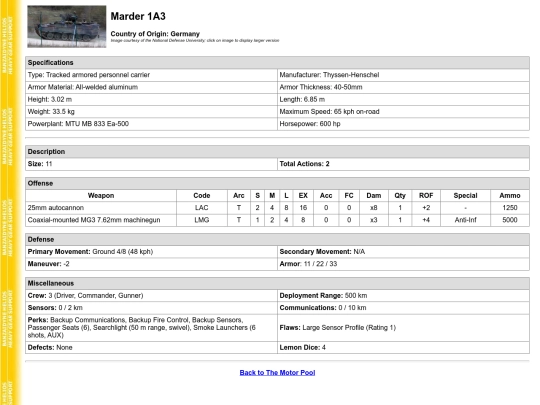Click the Arc column header
This screenshot has height=405, width=540.
tap(239, 196)
